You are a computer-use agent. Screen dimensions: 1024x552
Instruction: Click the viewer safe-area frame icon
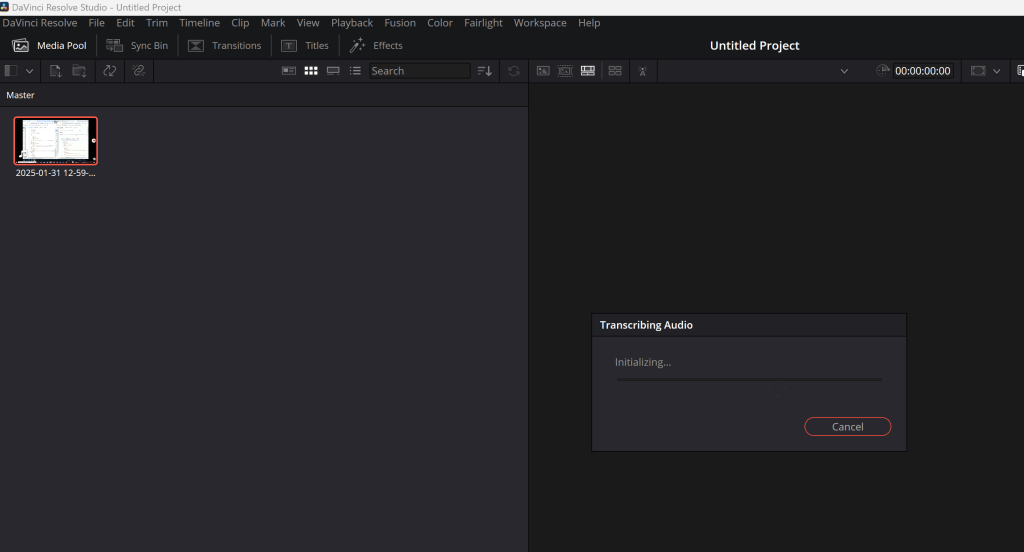point(978,71)
